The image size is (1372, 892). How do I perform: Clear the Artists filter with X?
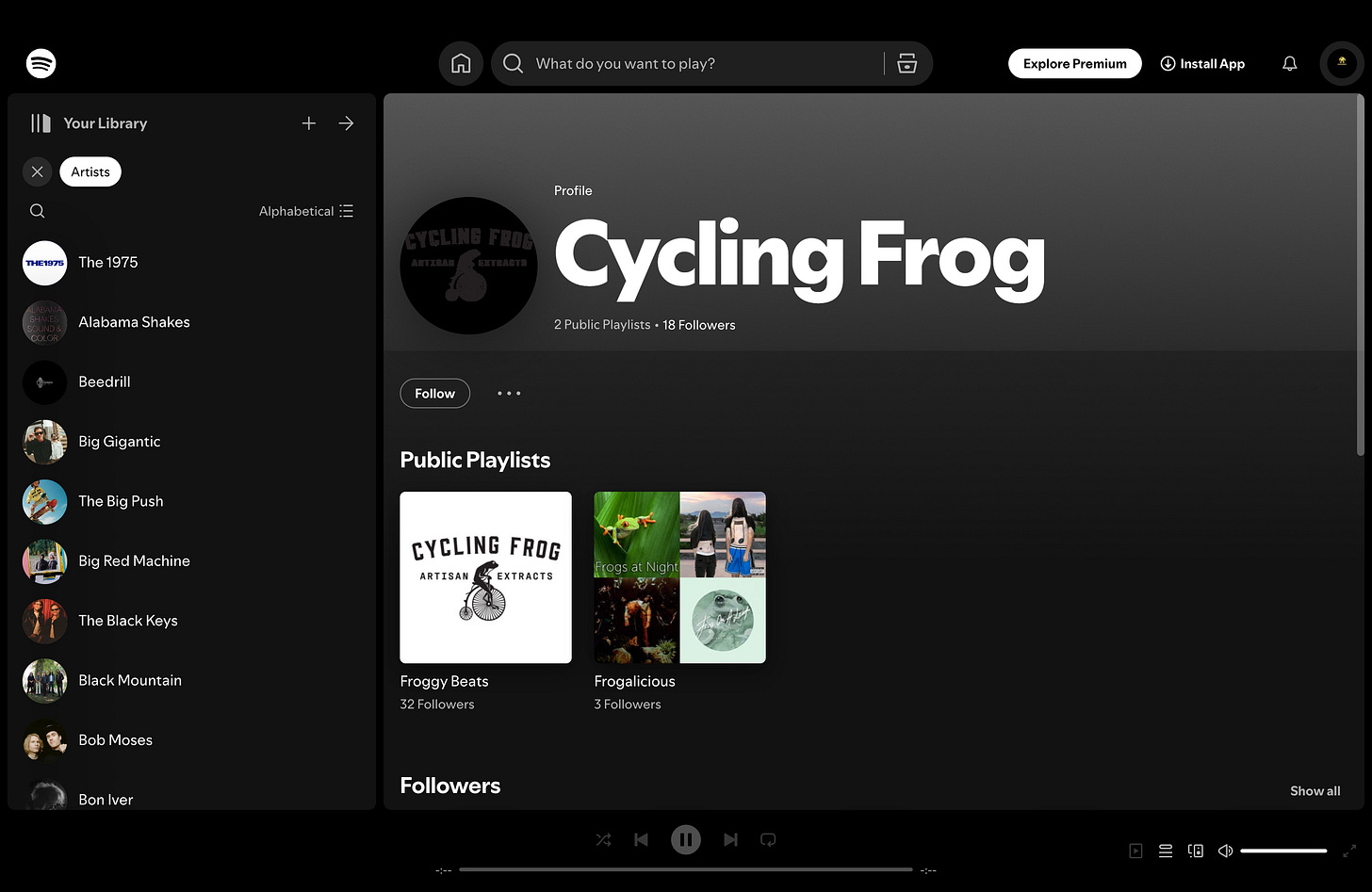[x=38, y=171]
